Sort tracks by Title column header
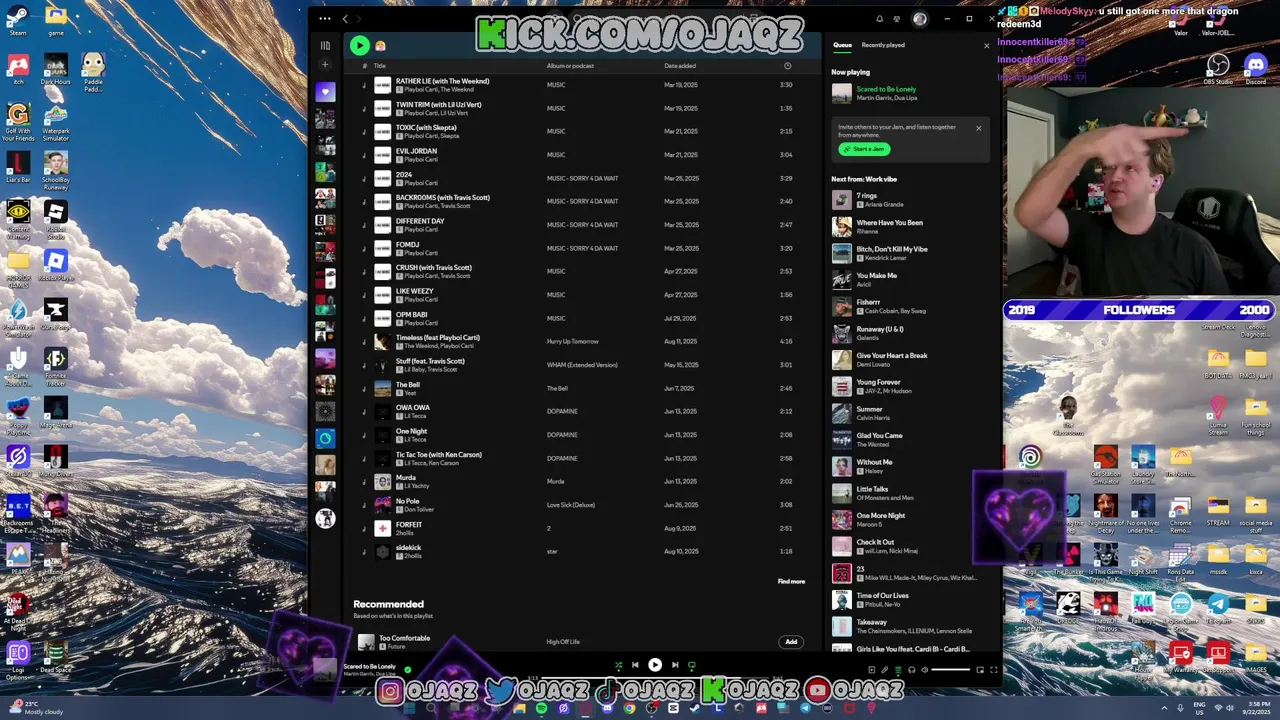 [380, 66]
